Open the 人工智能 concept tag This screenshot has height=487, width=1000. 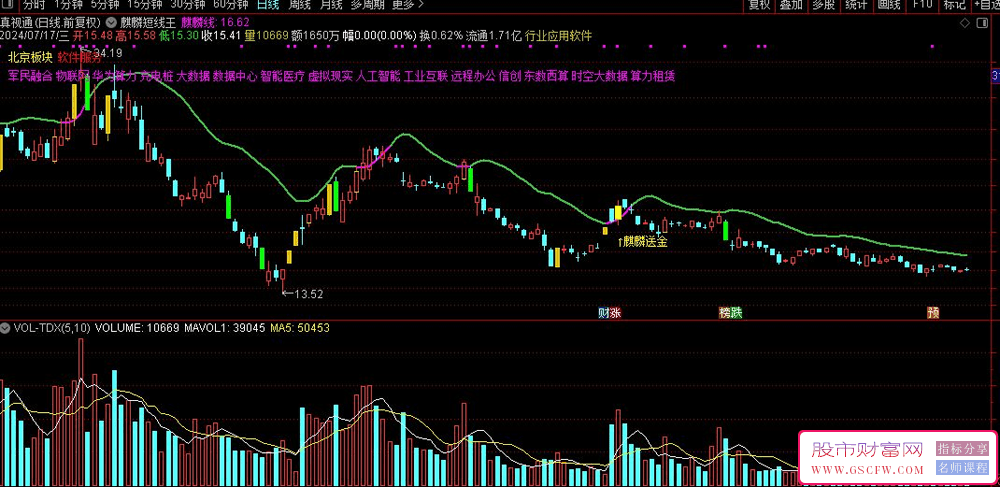(x=378, y=76)
